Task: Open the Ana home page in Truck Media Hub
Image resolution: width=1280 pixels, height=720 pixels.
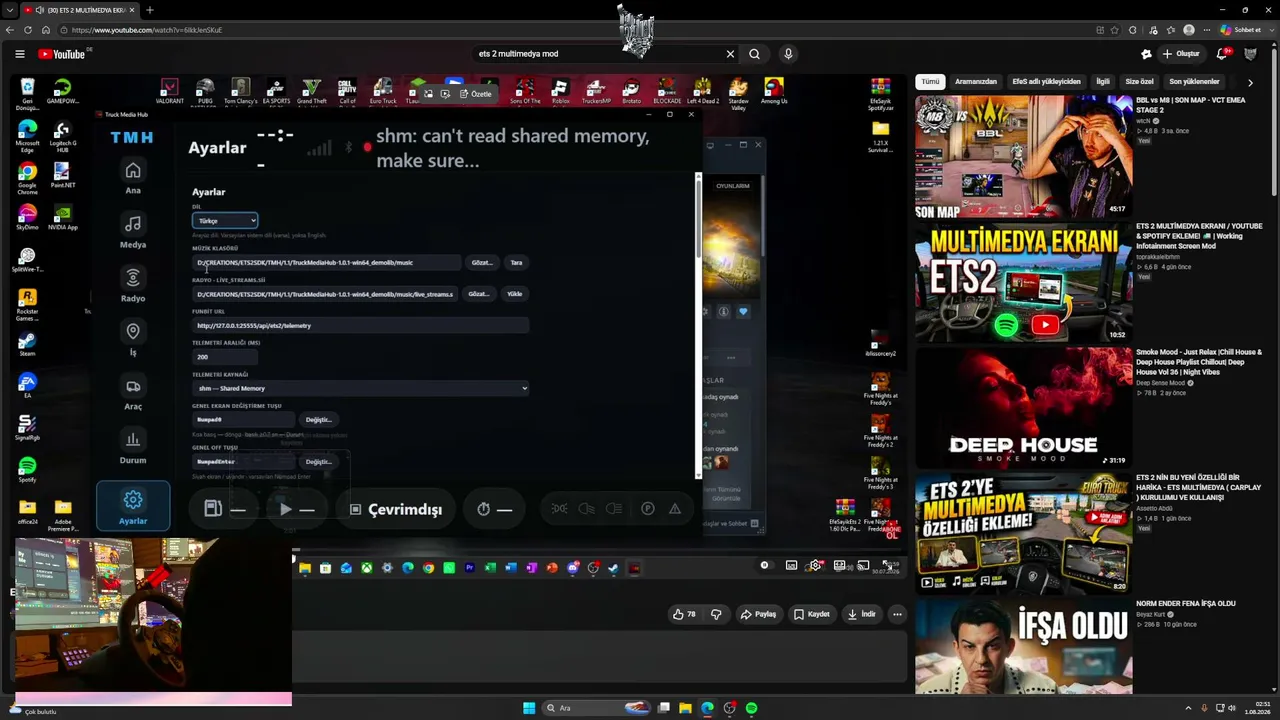Action: [133, 177]
